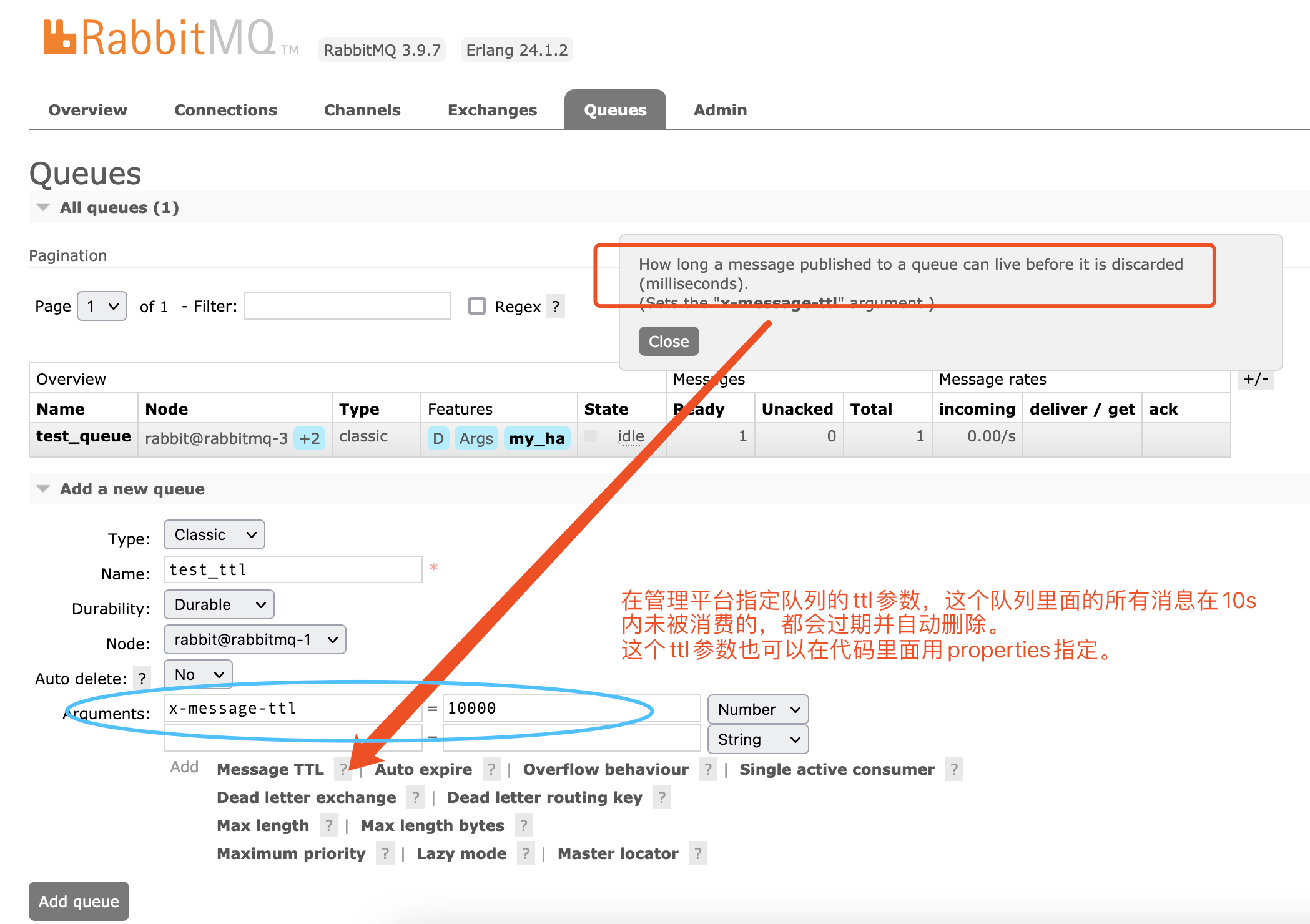Screen dimensions: 1310x924
Task: Sort queues by Name column header
Action: [61, 409]
